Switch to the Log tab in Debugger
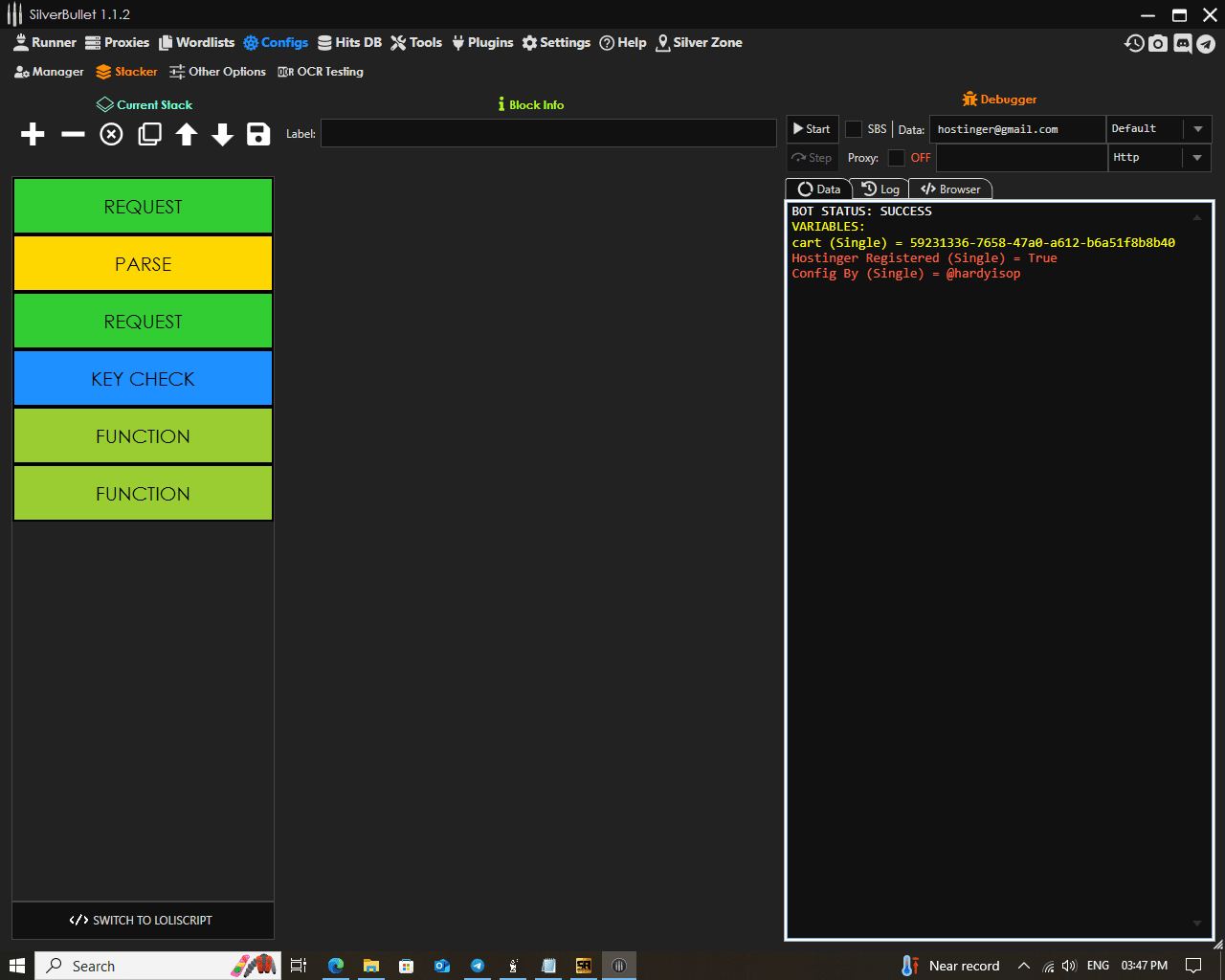Image resolution: width=1225 pixels, height=980 pixels. (x=880, y=189)
